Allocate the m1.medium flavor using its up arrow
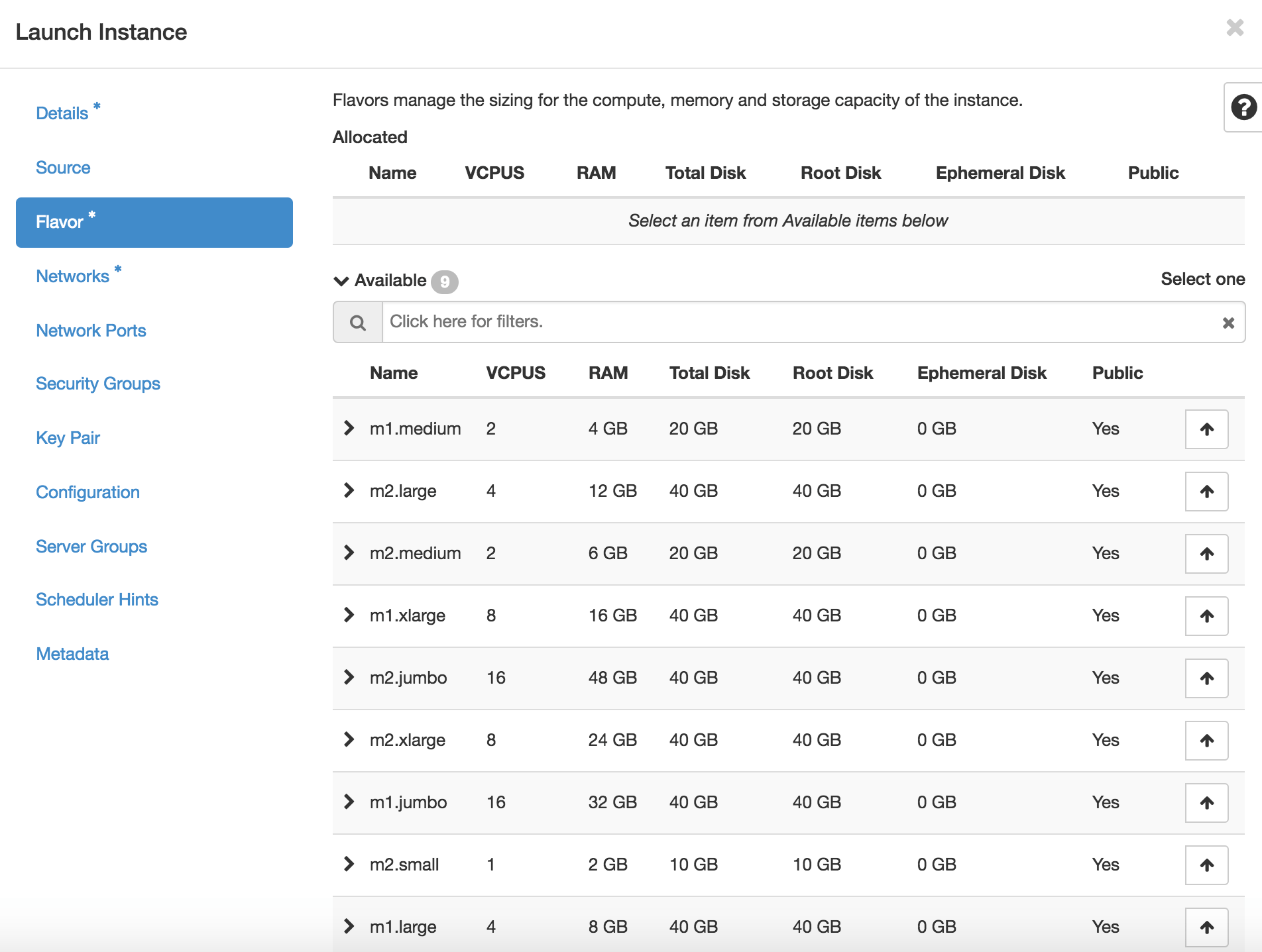Image resolution: width=1262 pixels, height=952 pixels. [1206, 429]
